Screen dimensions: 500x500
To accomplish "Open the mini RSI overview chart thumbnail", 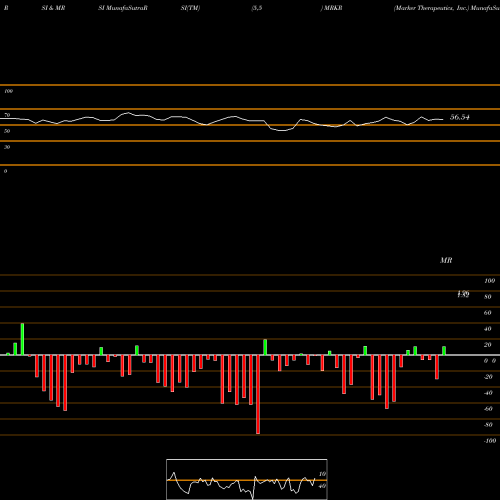I will (x=247, y=479).
